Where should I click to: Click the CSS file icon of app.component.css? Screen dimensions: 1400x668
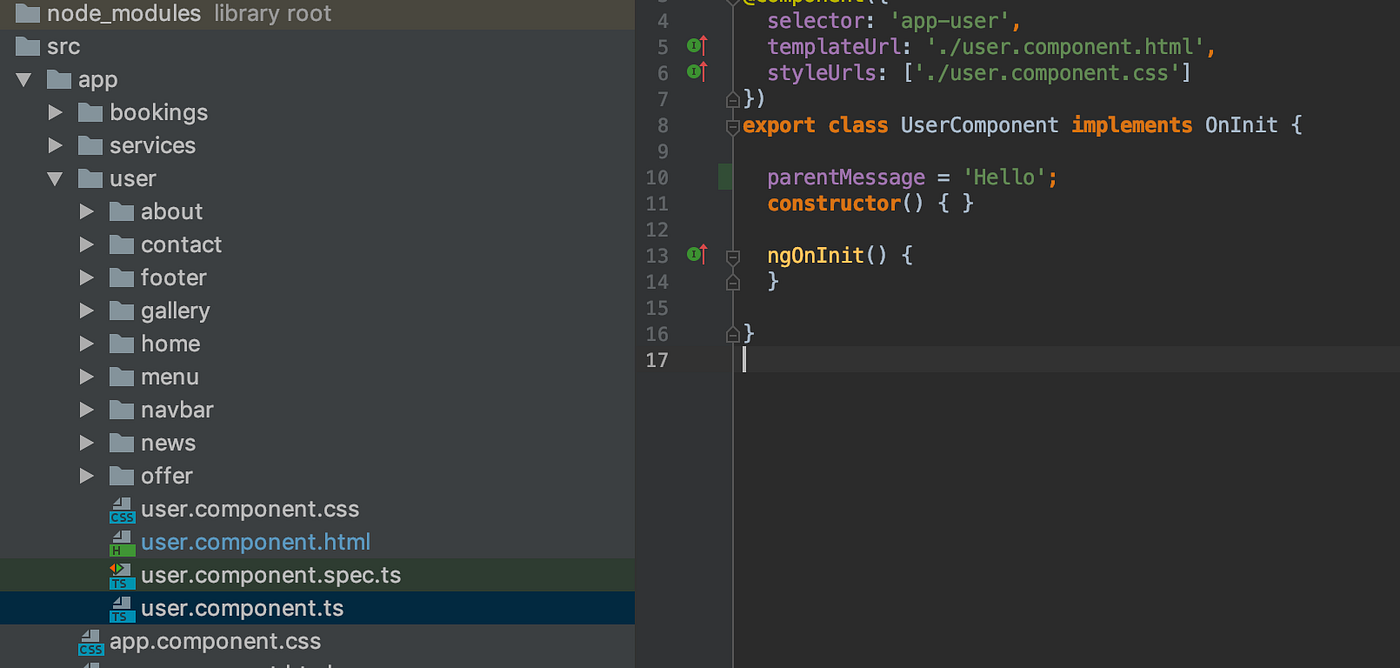click(91, 642)
